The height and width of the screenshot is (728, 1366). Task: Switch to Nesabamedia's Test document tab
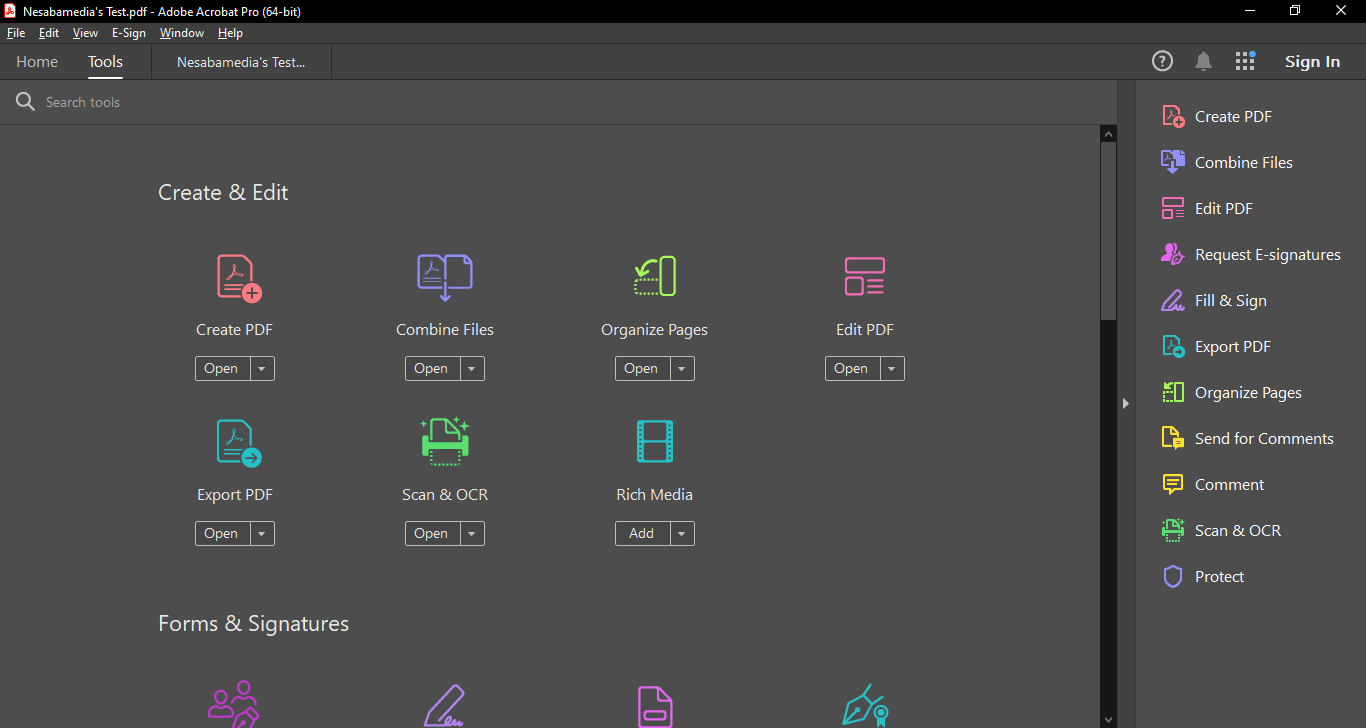[241, 62]
